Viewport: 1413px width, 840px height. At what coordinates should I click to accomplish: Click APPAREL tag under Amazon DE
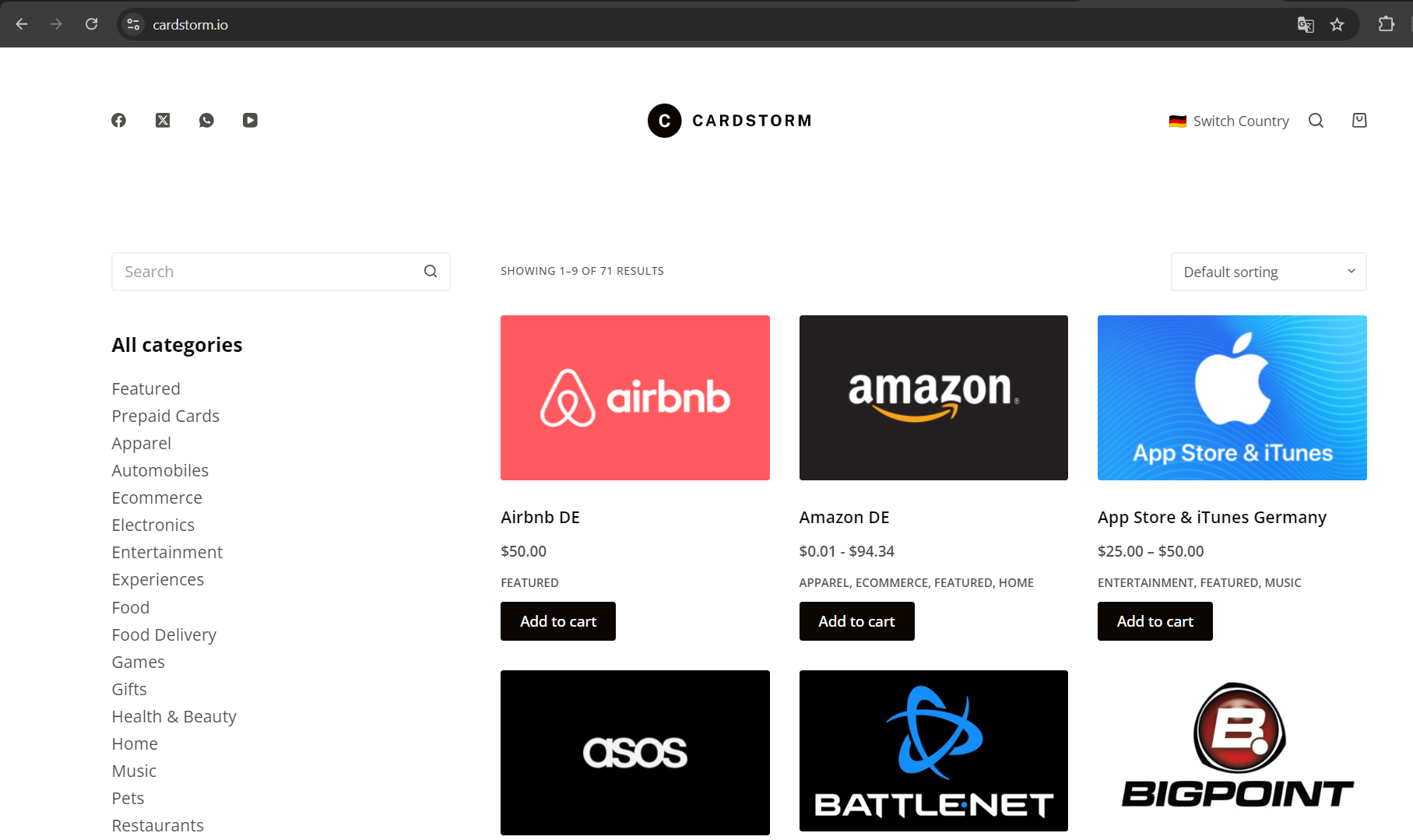tap(824, 582)
